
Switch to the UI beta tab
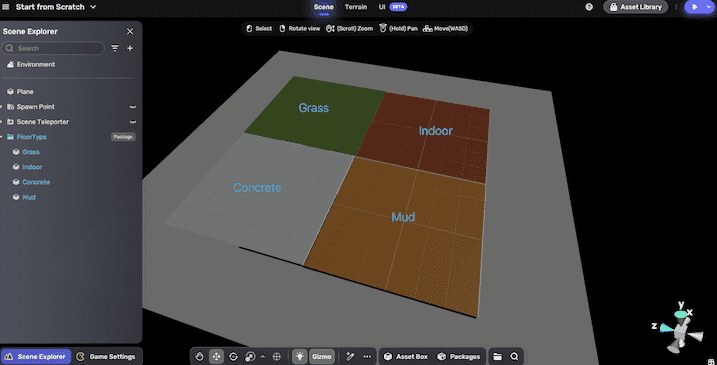393,7
